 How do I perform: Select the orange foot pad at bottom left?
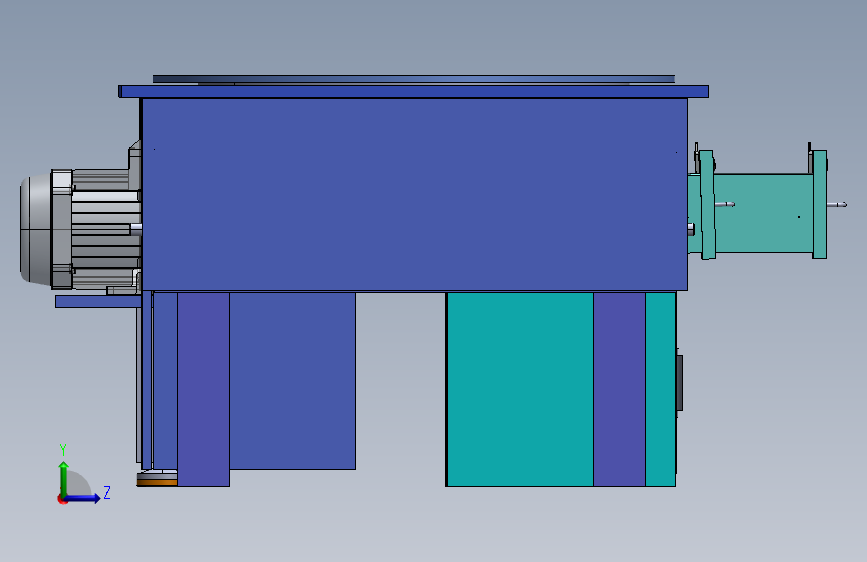click(x=157, y=483)
